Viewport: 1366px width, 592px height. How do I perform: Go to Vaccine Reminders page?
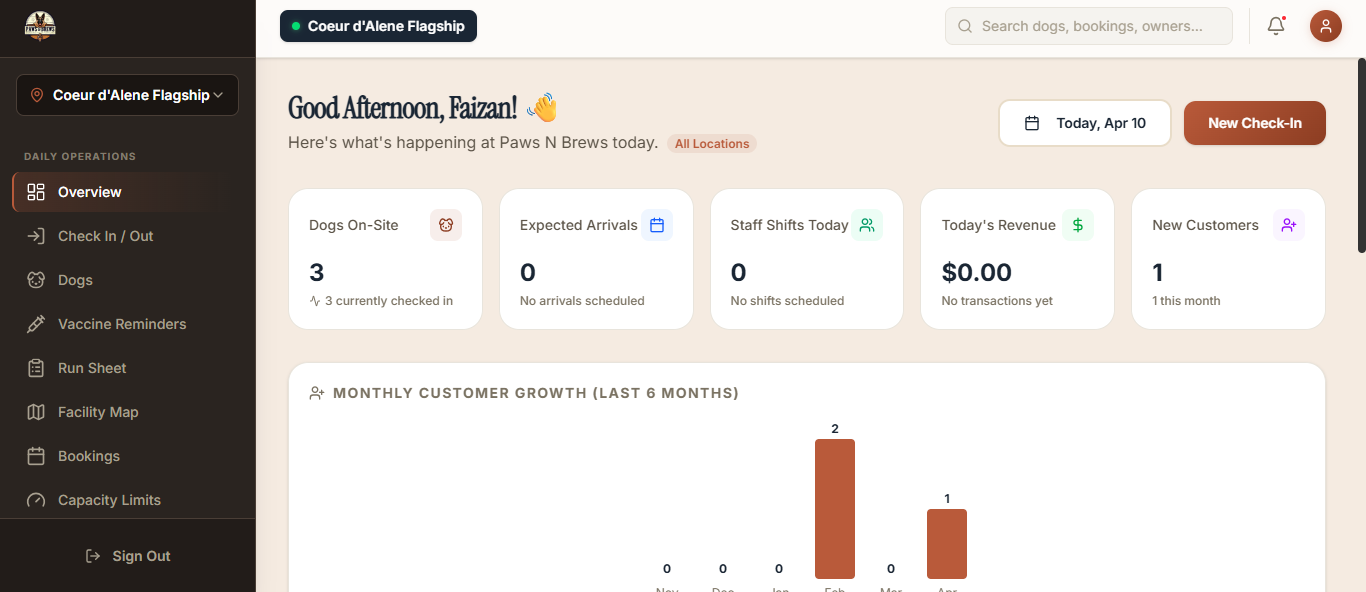[121, 324]
